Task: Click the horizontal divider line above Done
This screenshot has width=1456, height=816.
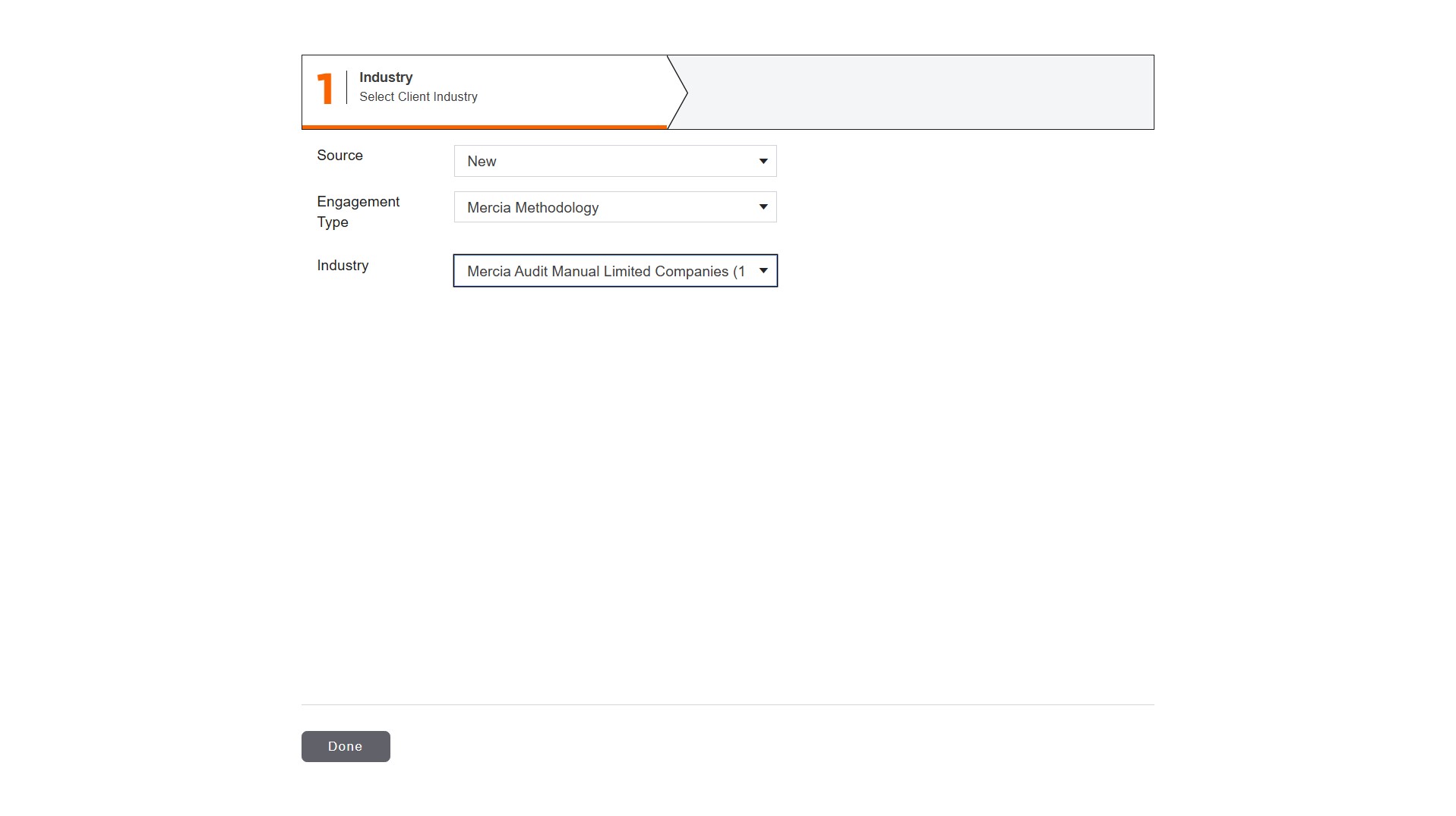Action: pos(727,704)
